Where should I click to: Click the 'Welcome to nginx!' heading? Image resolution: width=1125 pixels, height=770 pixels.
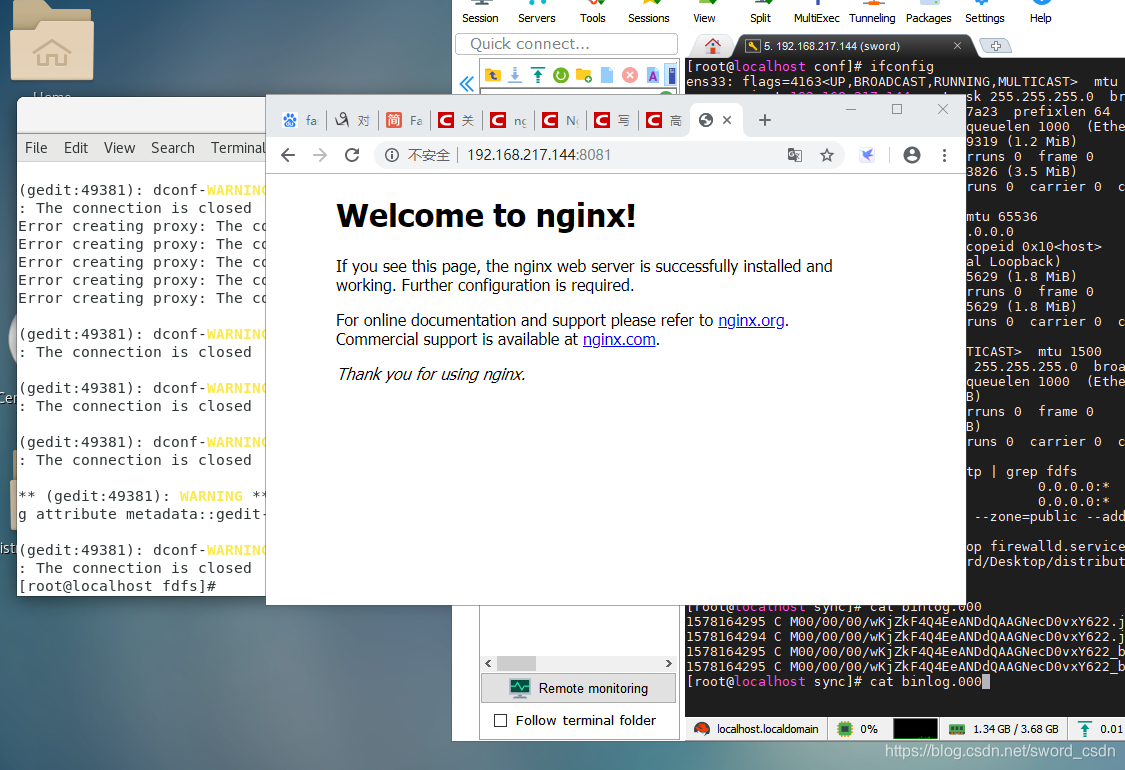tap(486, 216)
